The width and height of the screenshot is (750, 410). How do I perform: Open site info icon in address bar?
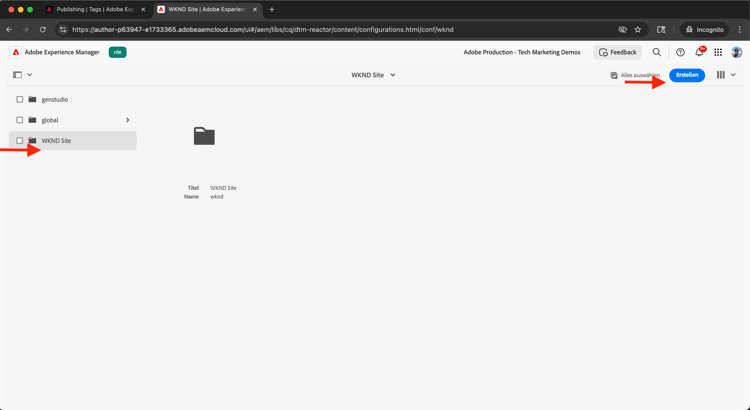click(63, 30)
